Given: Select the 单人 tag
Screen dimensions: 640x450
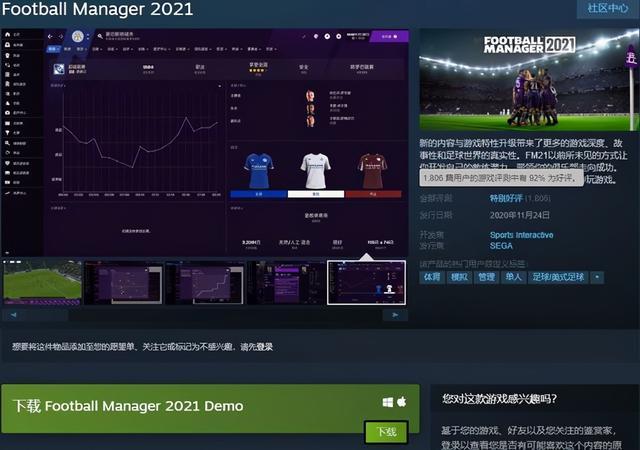Looking at the screenshot, I should [513, 277].
